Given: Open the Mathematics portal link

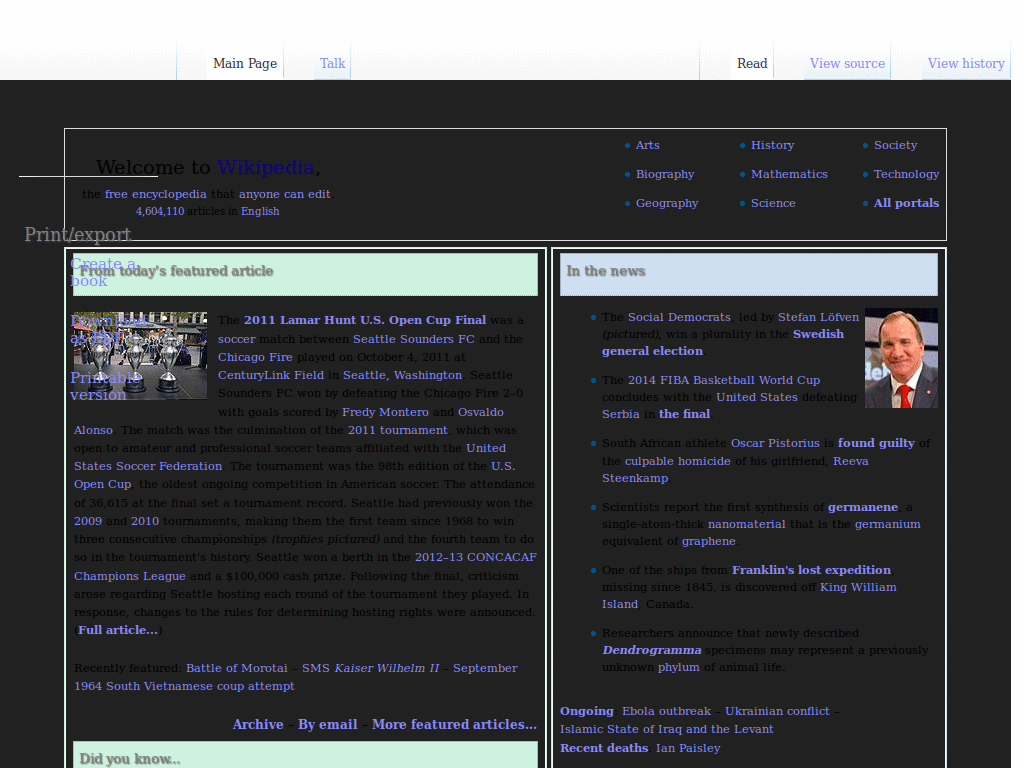Looking at the screenshot, I should coord(789,174).
